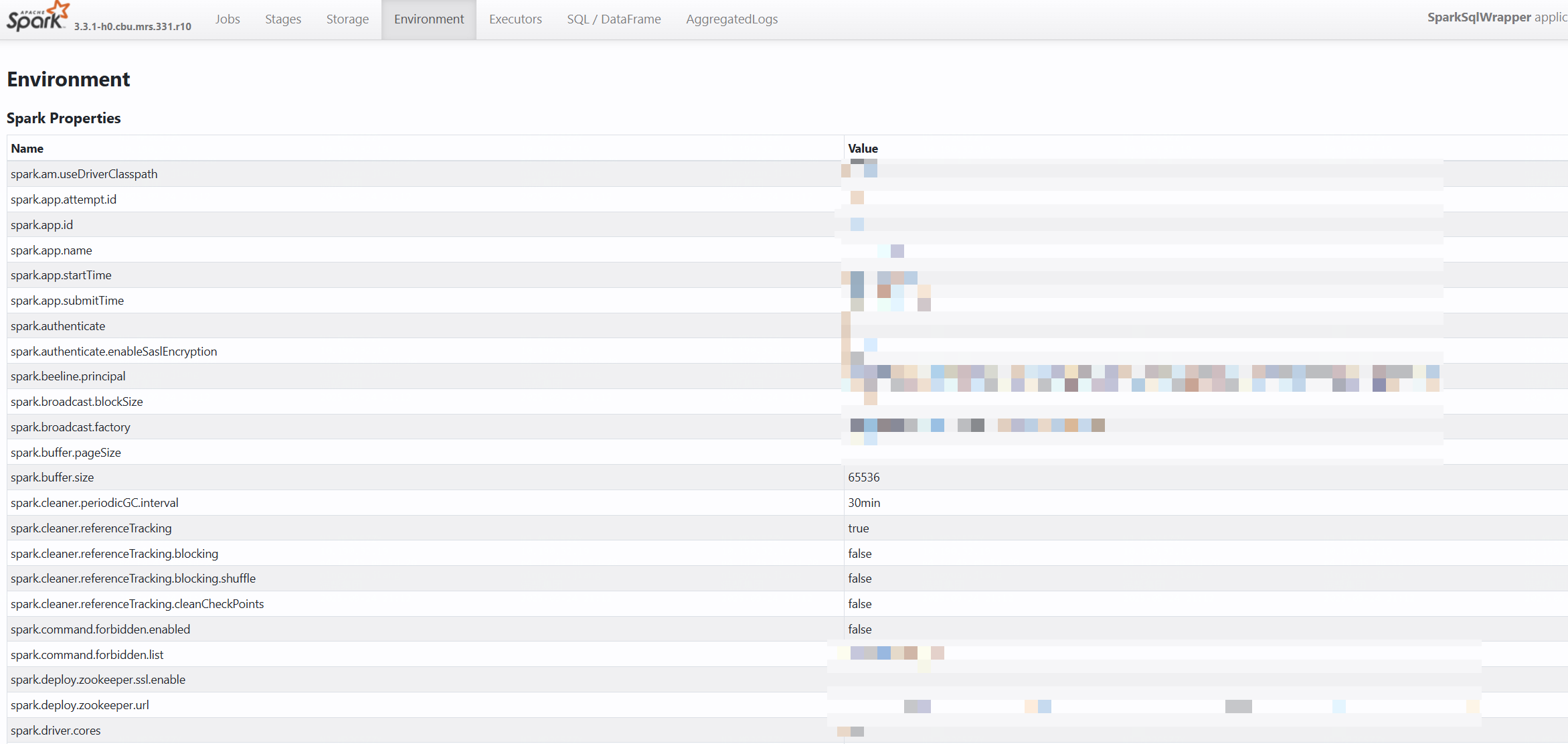Click the SparkSqlWrapper application title
Viewport: 1568px width, 744px height.
click(1478, 17)
